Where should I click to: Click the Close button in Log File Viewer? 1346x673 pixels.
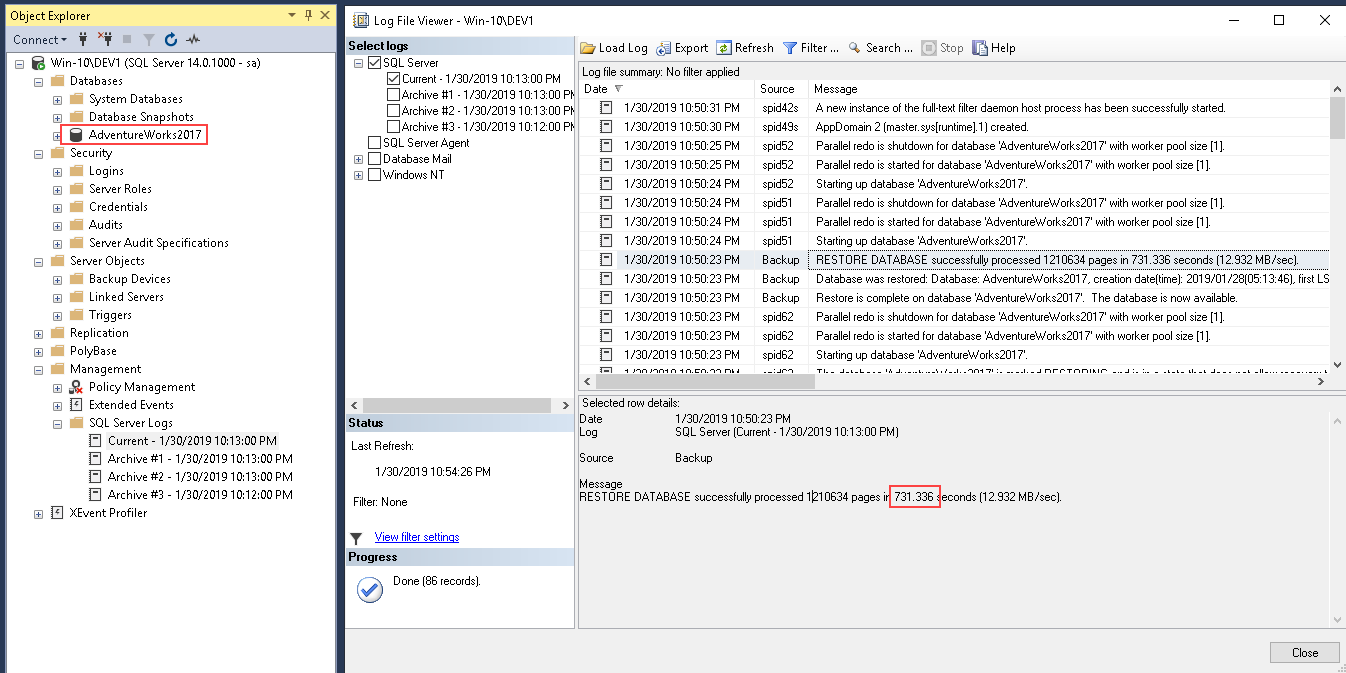click(x=1304, y=652)
